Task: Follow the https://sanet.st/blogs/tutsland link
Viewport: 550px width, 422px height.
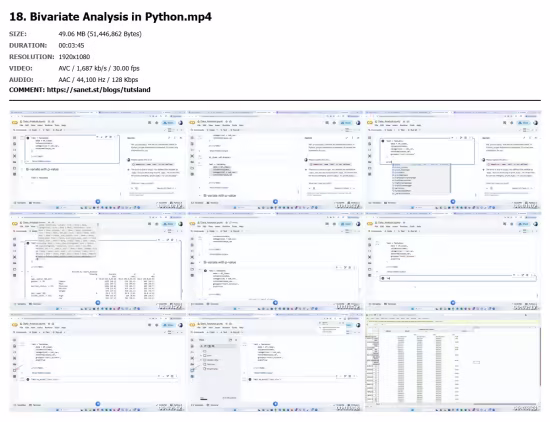Action: click(99, 90)
